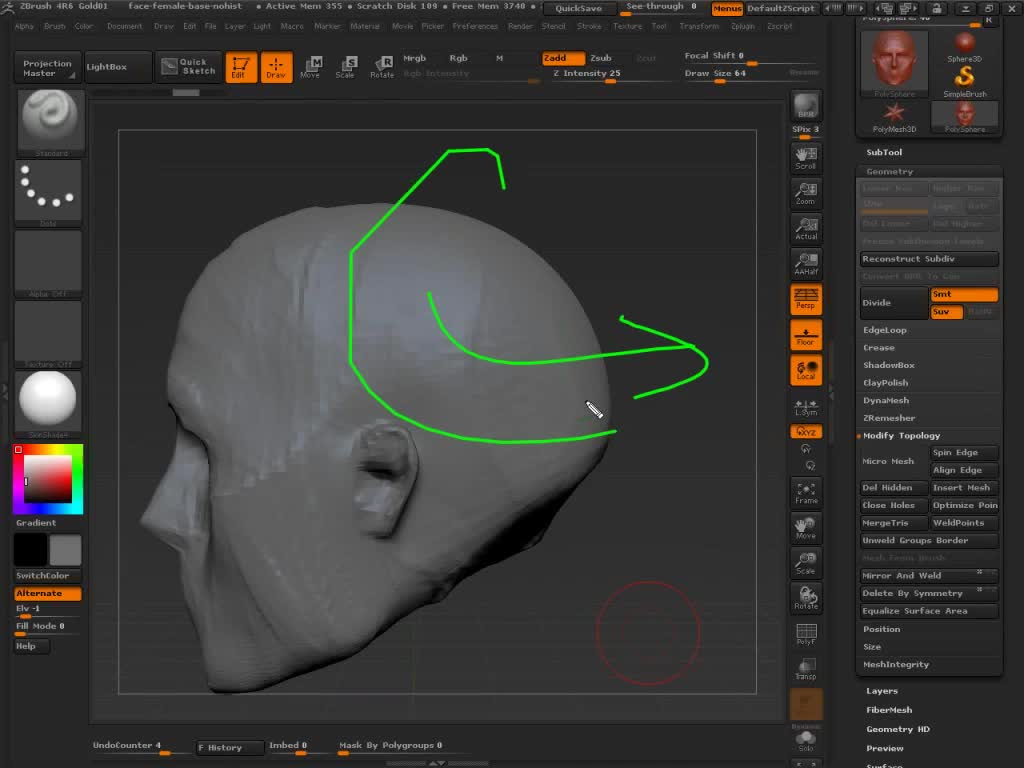Image resolution: width=1024 pixels, height=768 pixels.
Task: Choose the Rotate transform icon in top shelf
Action: coord(381,67)
